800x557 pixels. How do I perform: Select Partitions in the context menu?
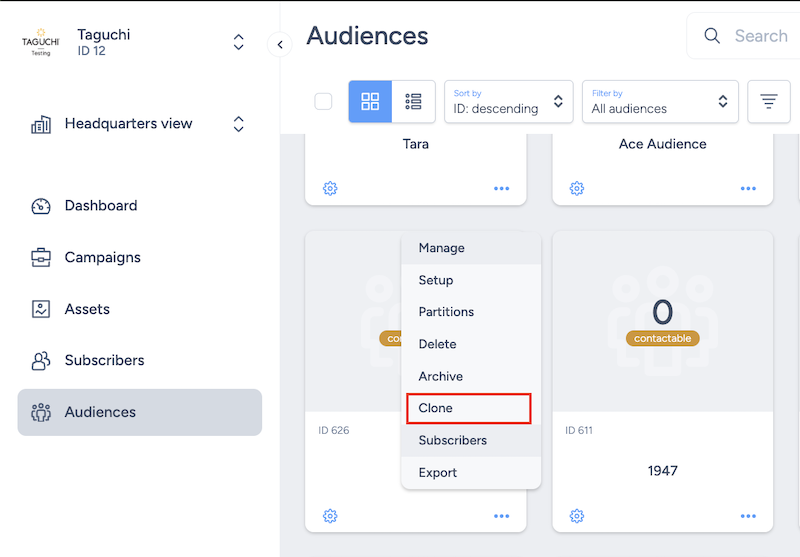(471, 312)
